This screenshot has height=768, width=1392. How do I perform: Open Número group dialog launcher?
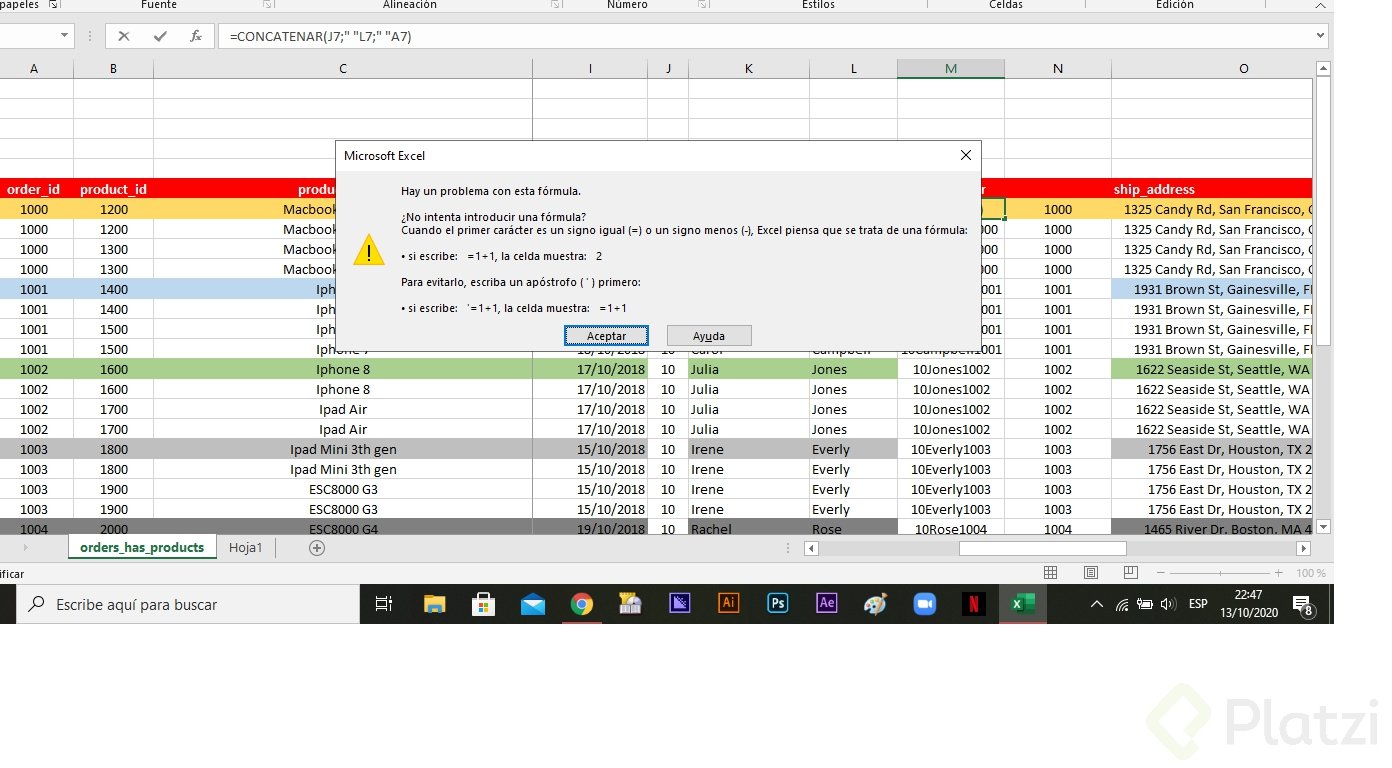[x=703, y=5]
